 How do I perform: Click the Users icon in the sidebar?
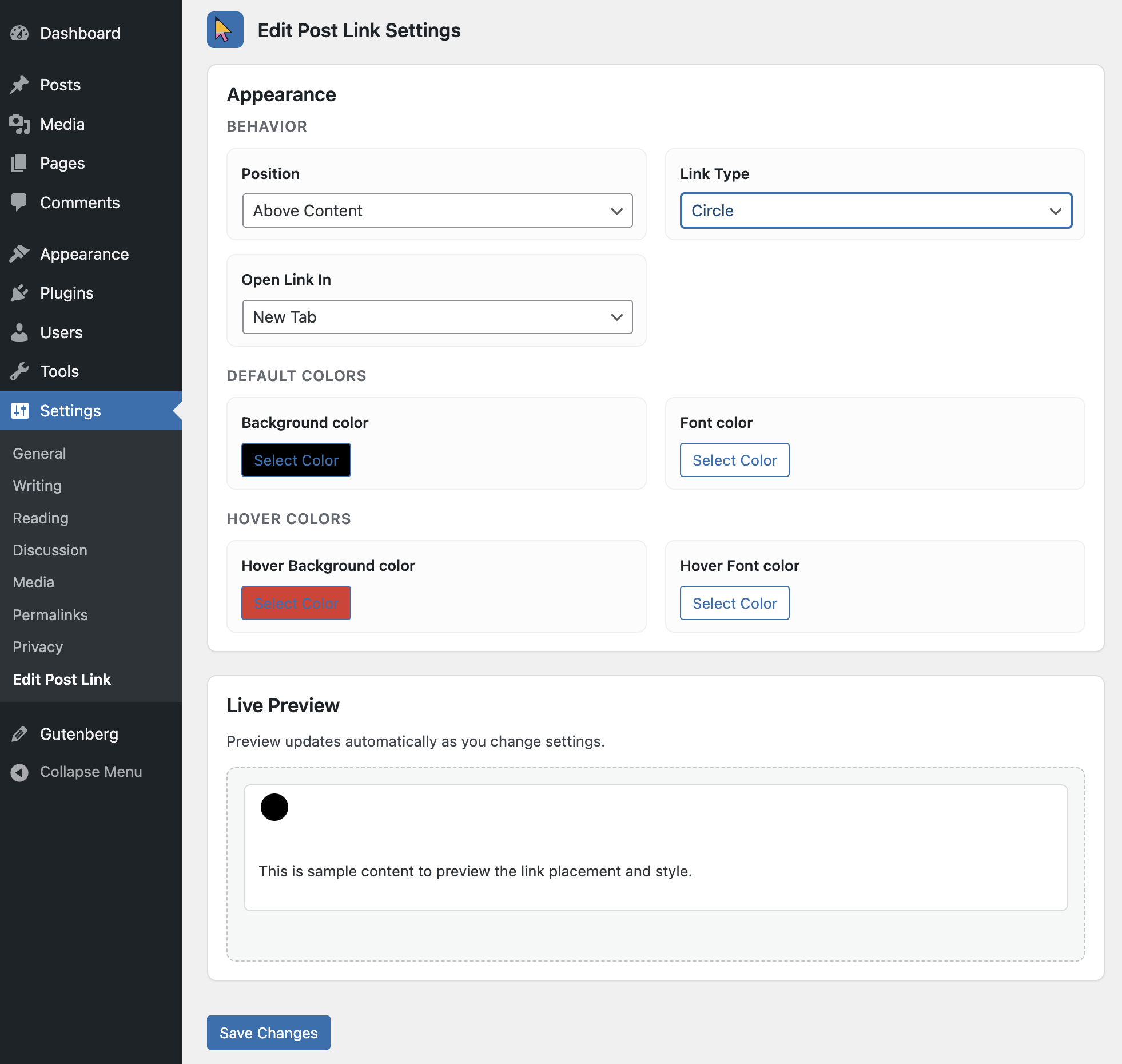coord(19,332)
